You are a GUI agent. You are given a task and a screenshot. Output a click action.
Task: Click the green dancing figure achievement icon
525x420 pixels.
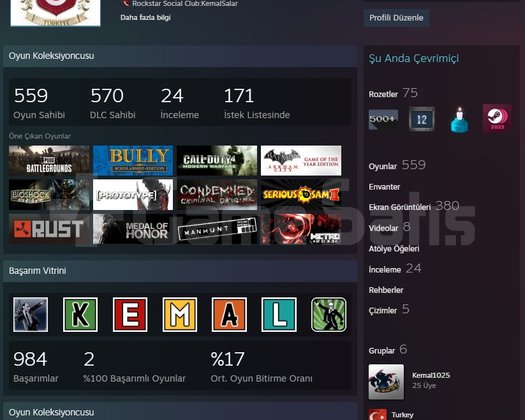coord(328,314)
